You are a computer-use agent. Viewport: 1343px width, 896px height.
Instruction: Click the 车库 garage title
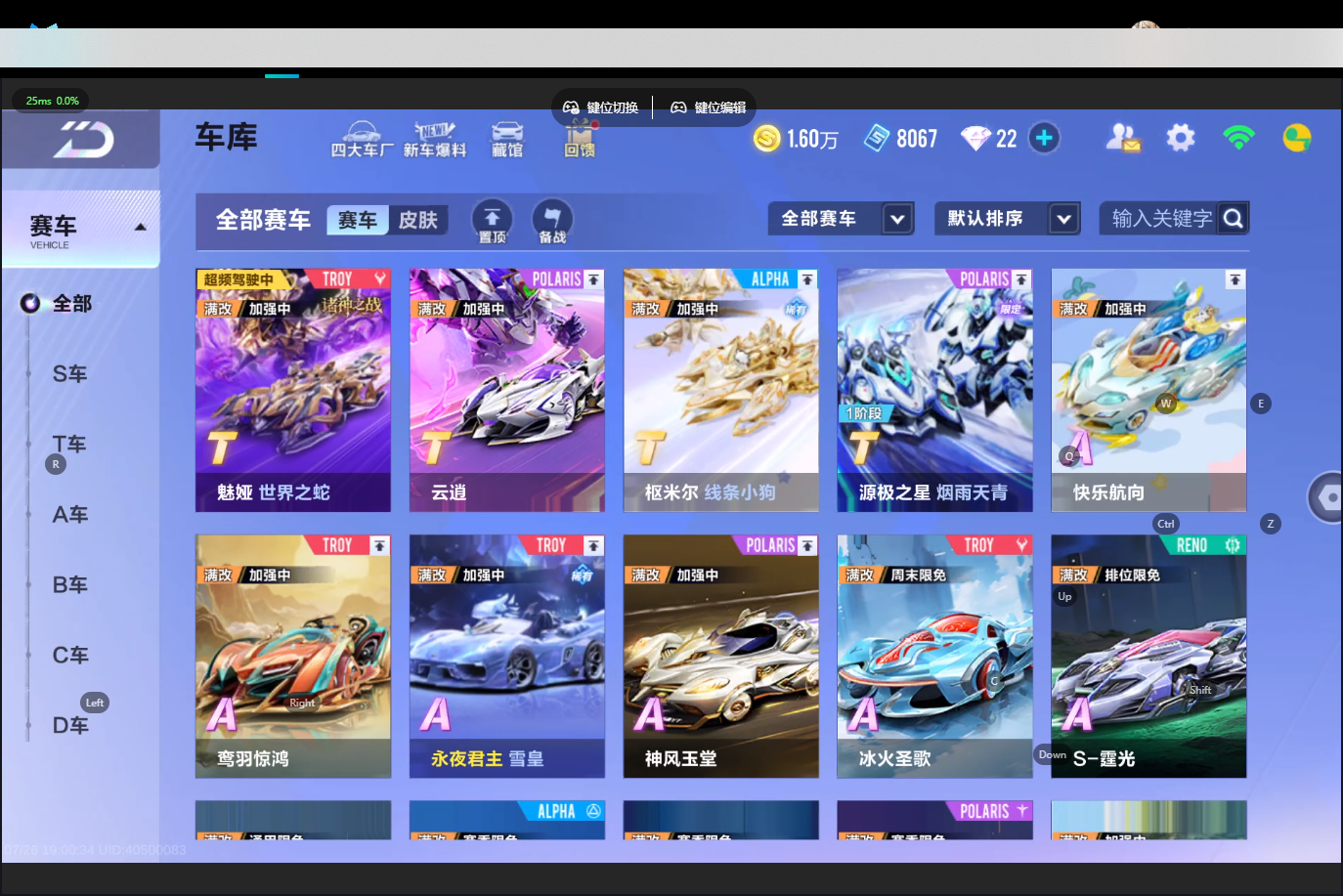click(226, 137)
